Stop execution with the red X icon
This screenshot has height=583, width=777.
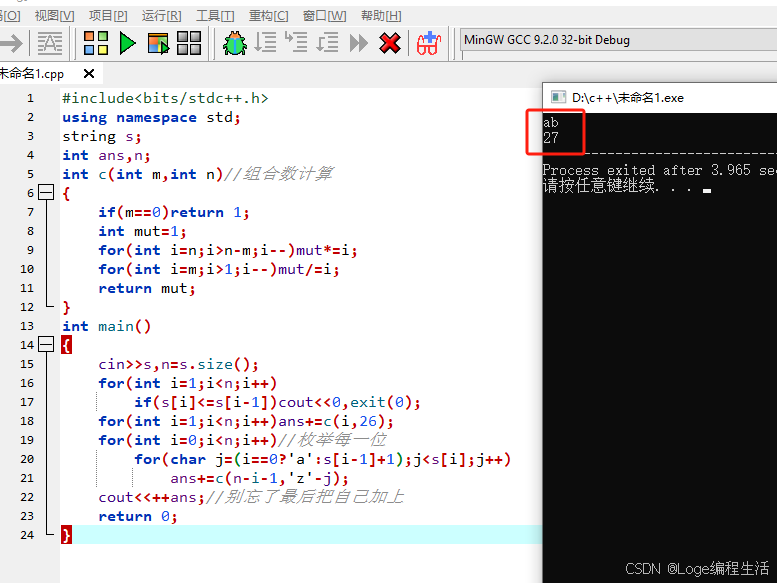click(390, 43)
